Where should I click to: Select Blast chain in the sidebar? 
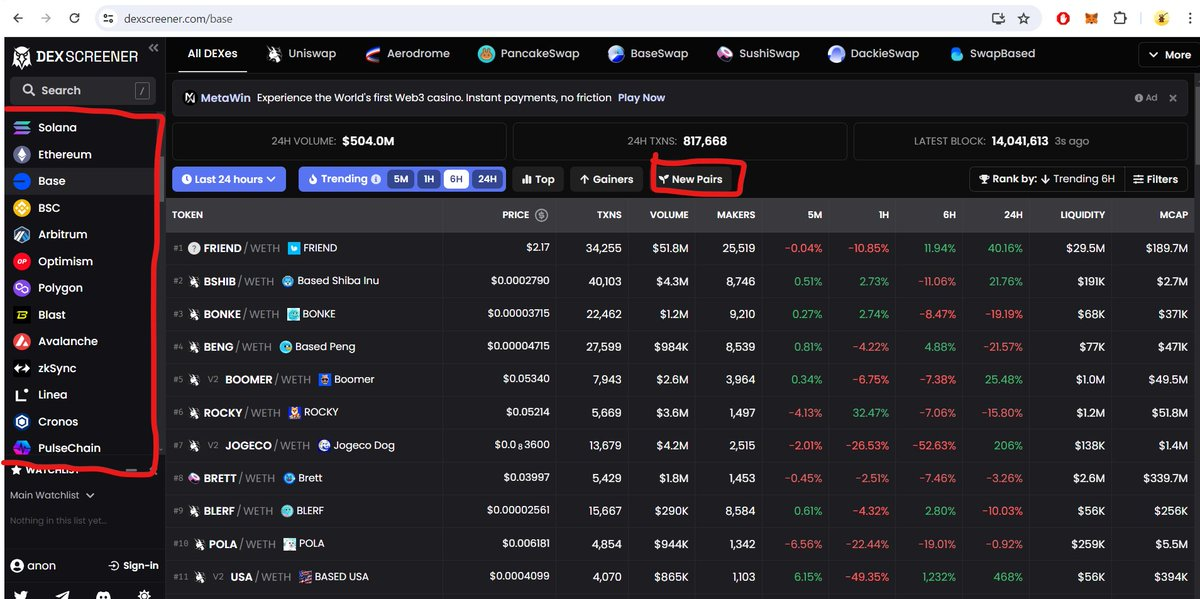tap(83, 315)
